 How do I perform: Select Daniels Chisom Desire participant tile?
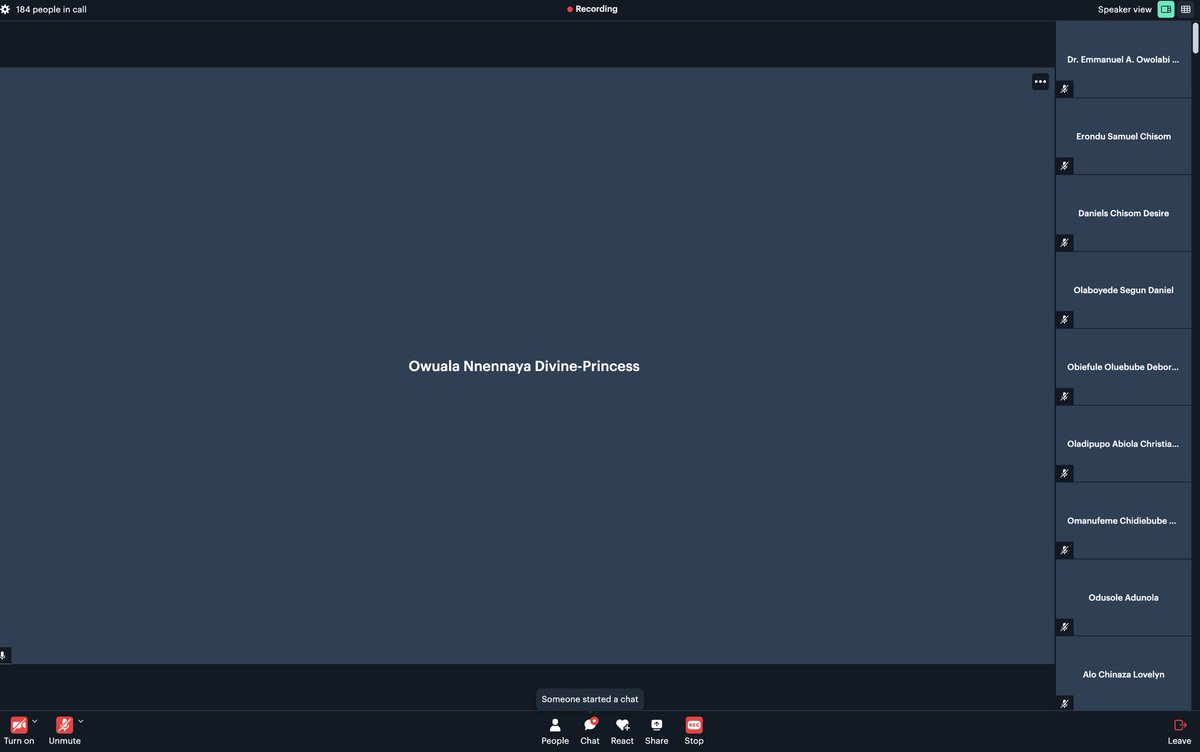tap(1123, 213)
